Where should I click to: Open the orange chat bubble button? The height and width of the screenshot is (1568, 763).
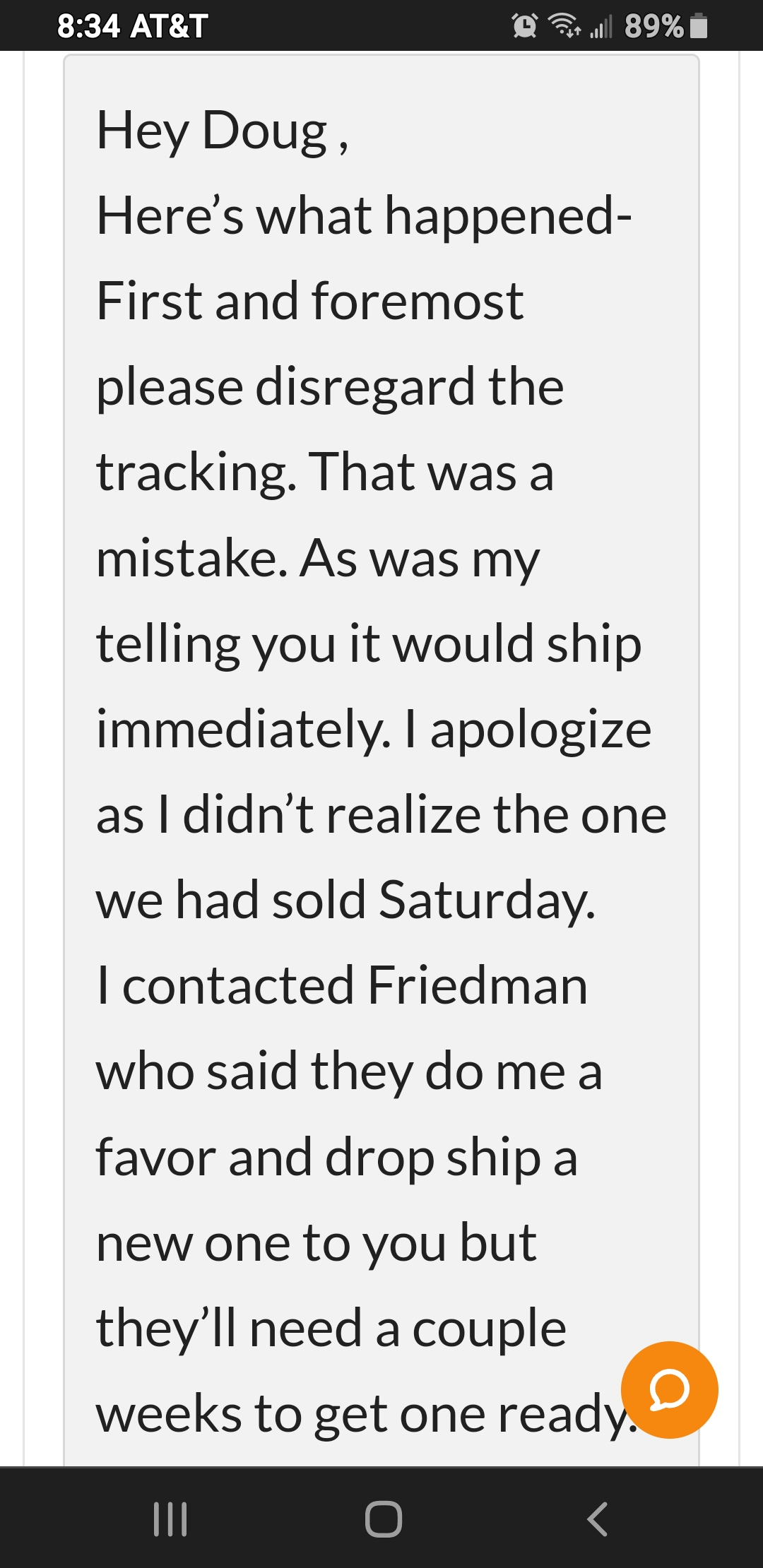click(x=669, y=1389)
